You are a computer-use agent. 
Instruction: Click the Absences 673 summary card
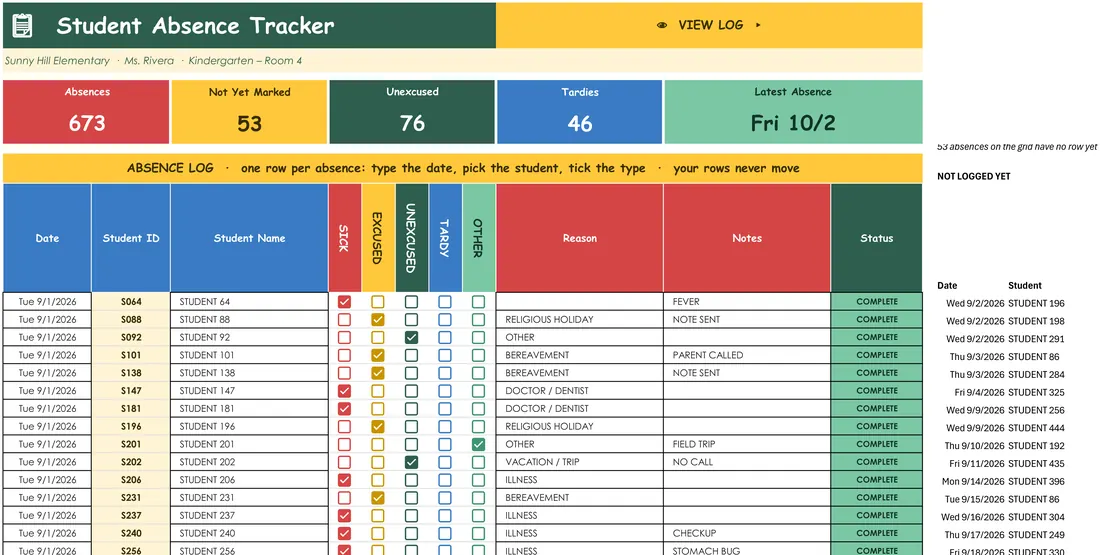pyautogui.click(x=86, y=112)
